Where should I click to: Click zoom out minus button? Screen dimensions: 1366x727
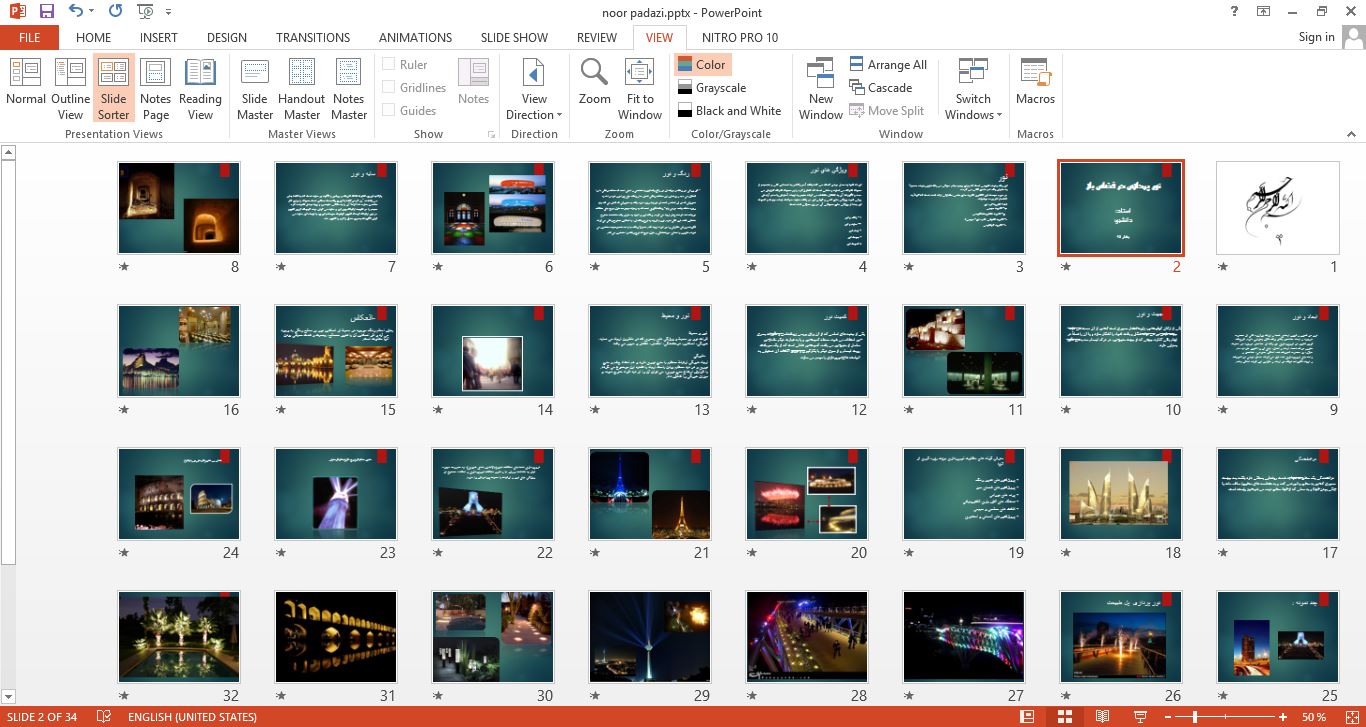pyautogui.click(x=1170, y=717)
